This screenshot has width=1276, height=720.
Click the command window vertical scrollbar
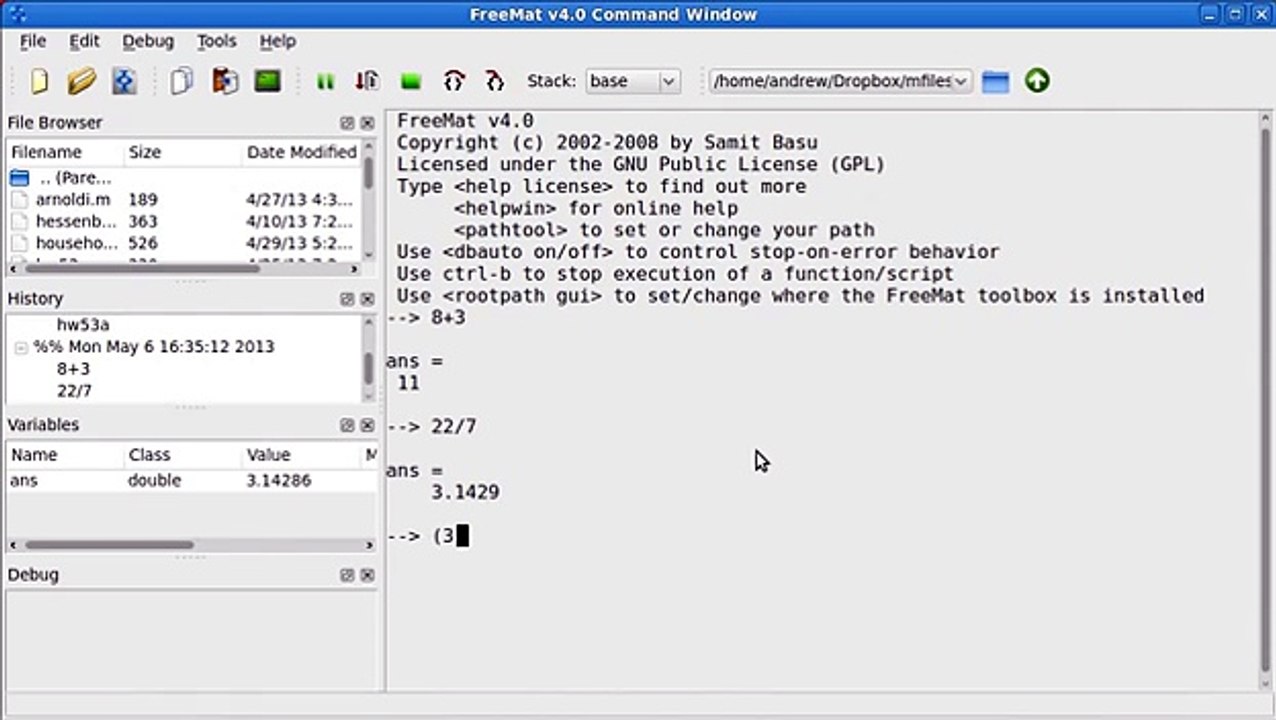coord(1264,400)
